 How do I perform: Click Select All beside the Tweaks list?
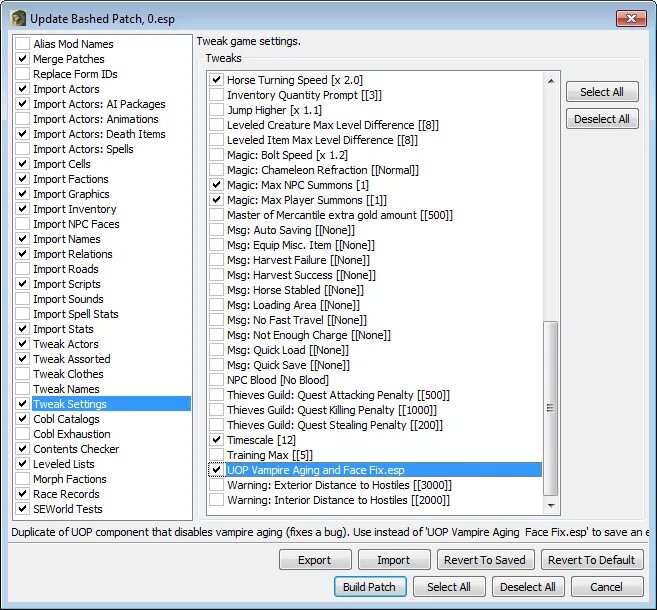pos(602,92)
